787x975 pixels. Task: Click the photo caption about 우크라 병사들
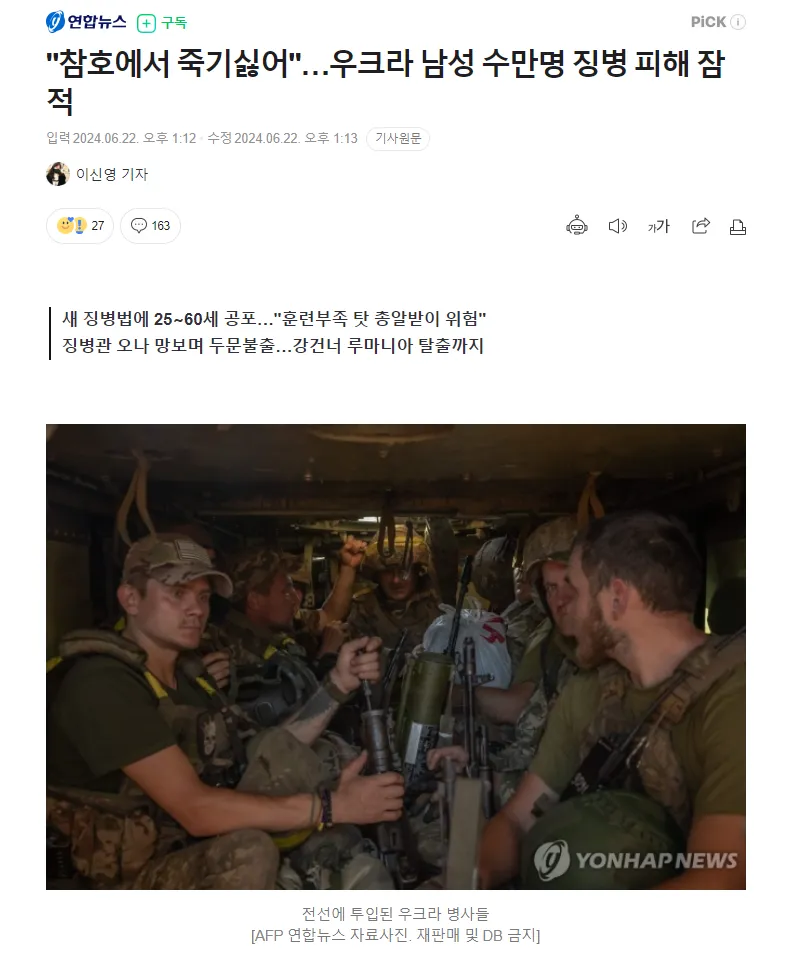tap(395, 924)
